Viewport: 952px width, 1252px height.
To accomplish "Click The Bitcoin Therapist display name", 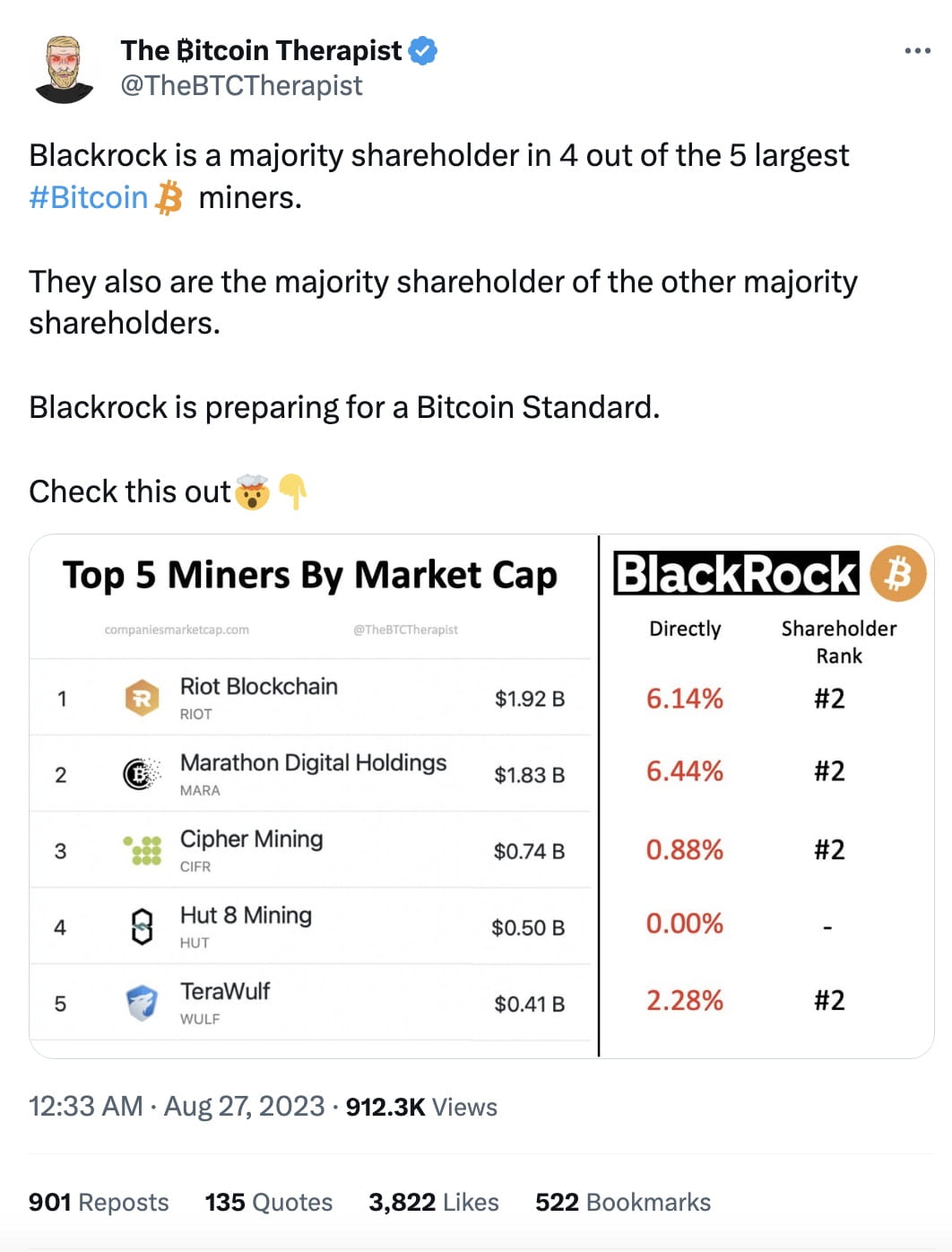I will click(261, 50).
